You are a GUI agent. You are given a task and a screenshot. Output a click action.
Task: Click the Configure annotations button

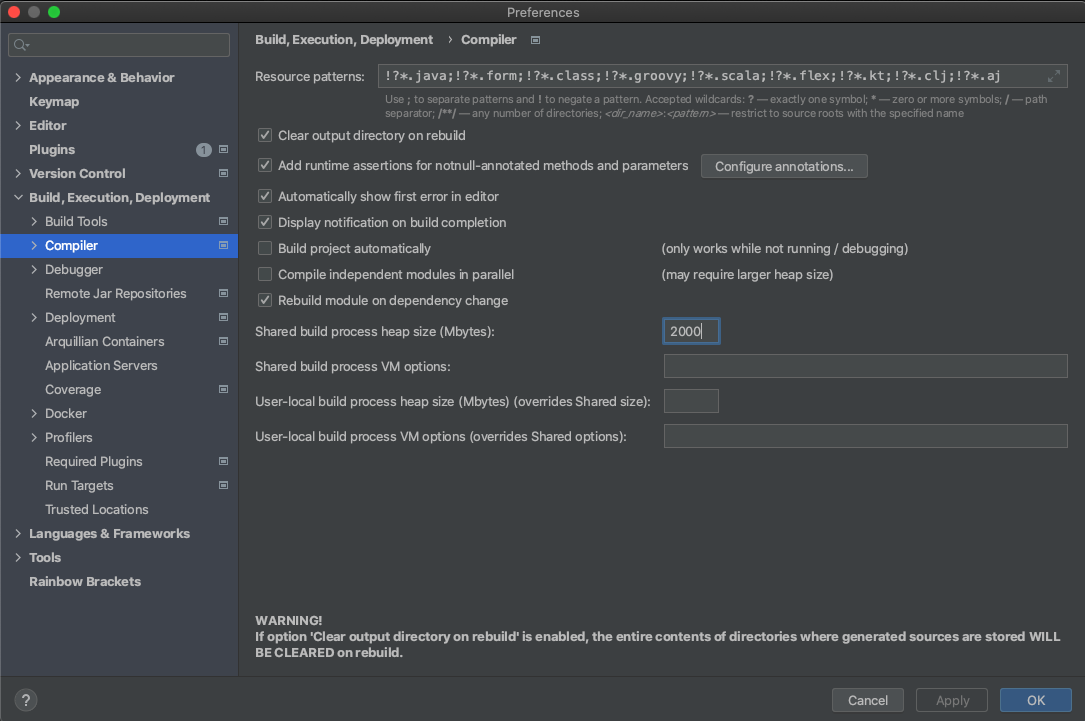[x=784, y=166]
